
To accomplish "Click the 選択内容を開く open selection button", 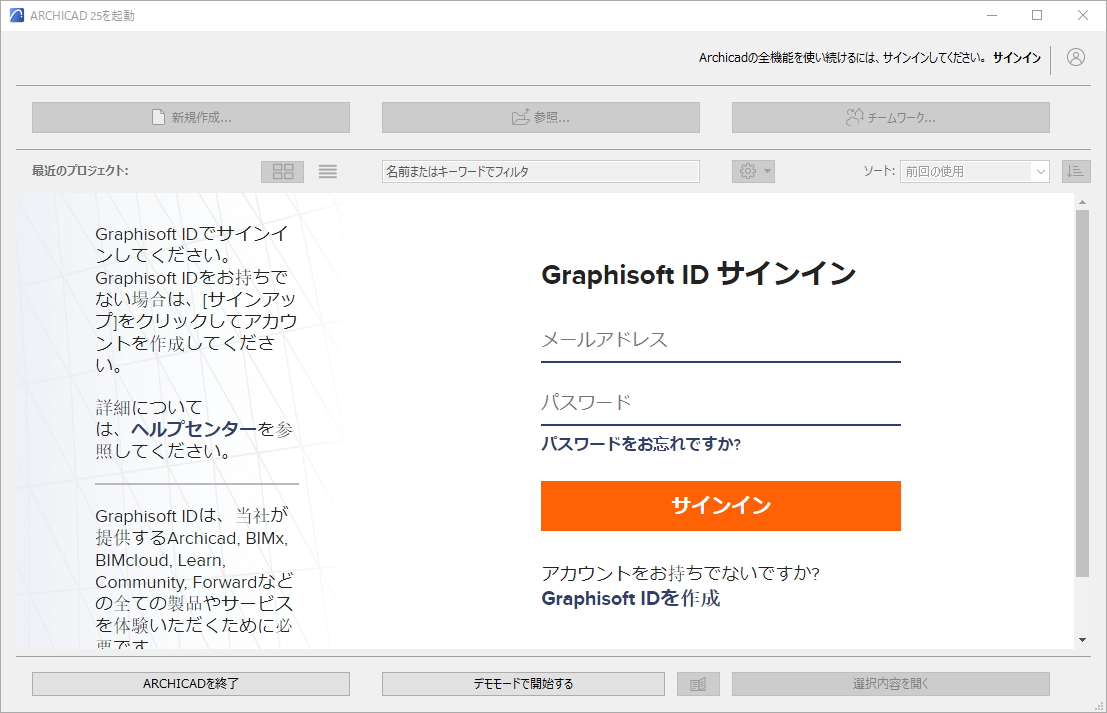I will (x=890, y=683).
